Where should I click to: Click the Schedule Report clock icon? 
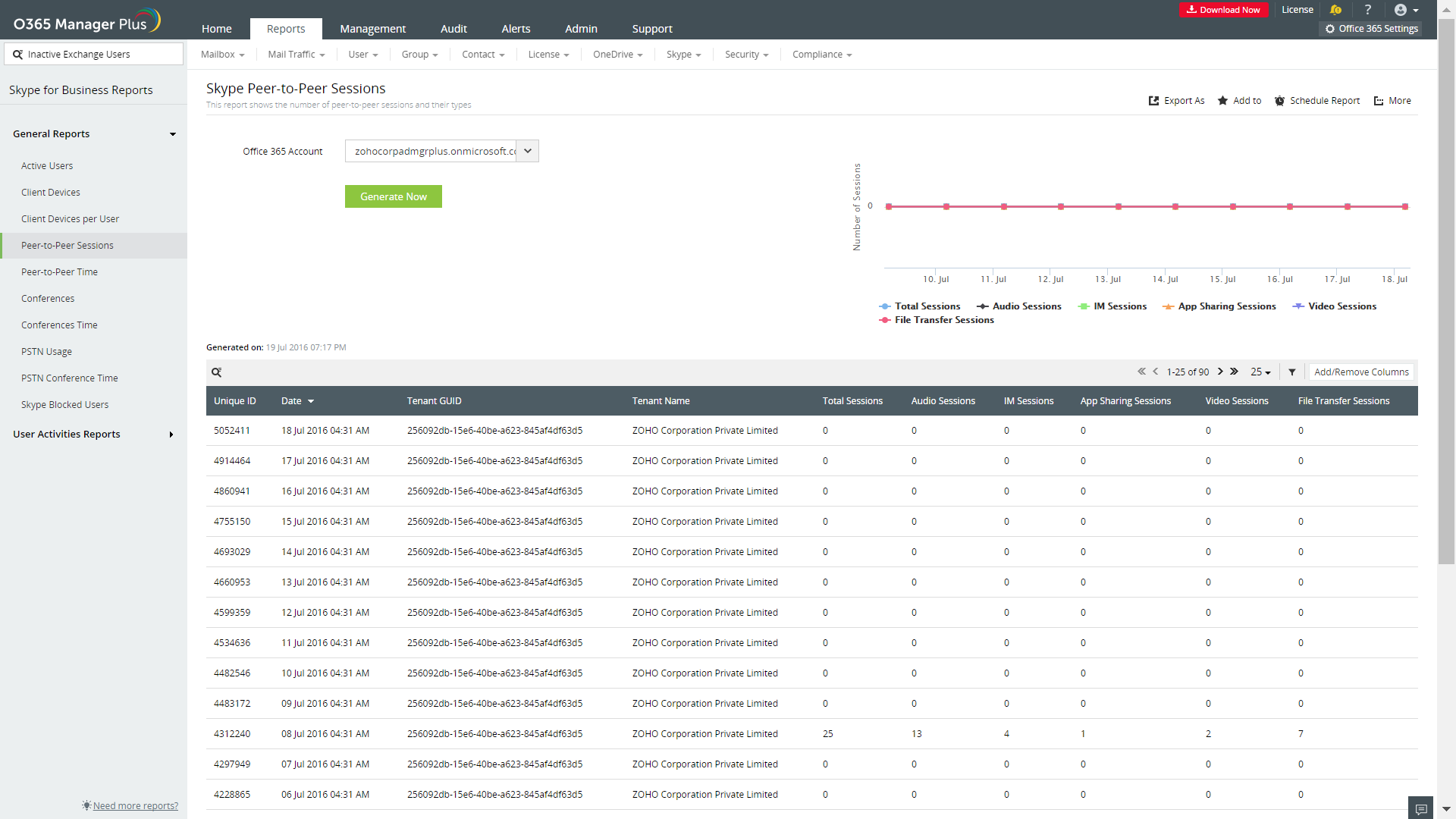[x=1279, y=101]
